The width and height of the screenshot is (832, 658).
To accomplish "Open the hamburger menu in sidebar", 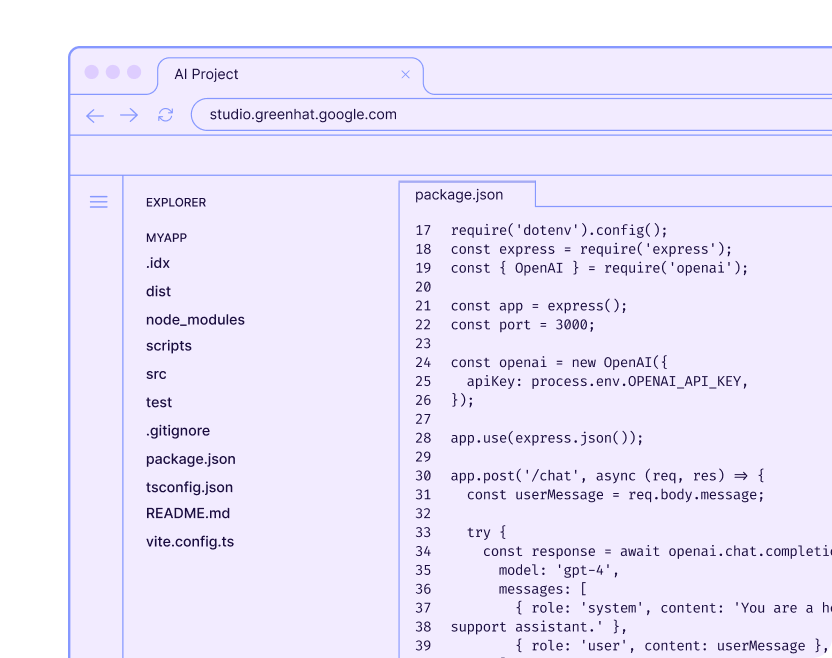I will coord(99,202).
